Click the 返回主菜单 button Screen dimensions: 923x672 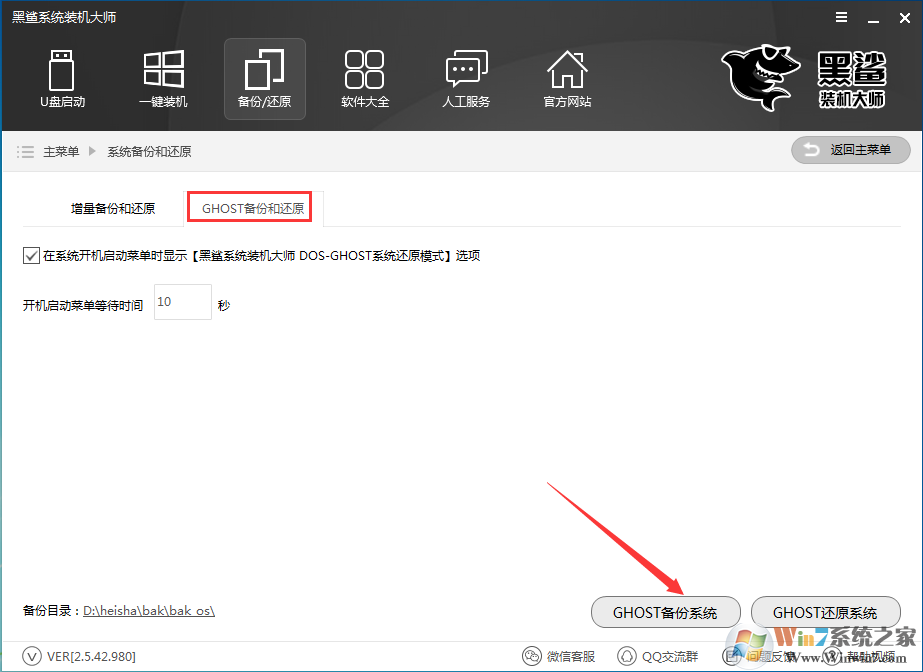click(851, 150)
